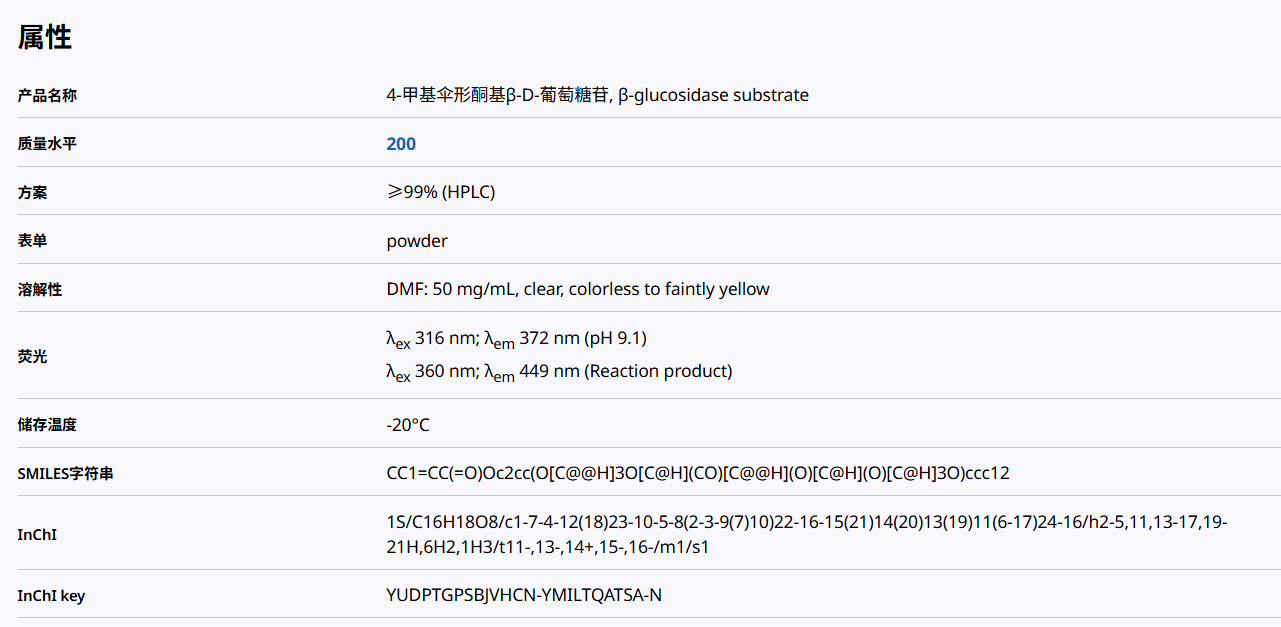The height and width of the screenshot is (627, 1281).
Task: Click the ≥99% (HPLC) assay value
Action: pyautogui.click(x=441, y=192)
